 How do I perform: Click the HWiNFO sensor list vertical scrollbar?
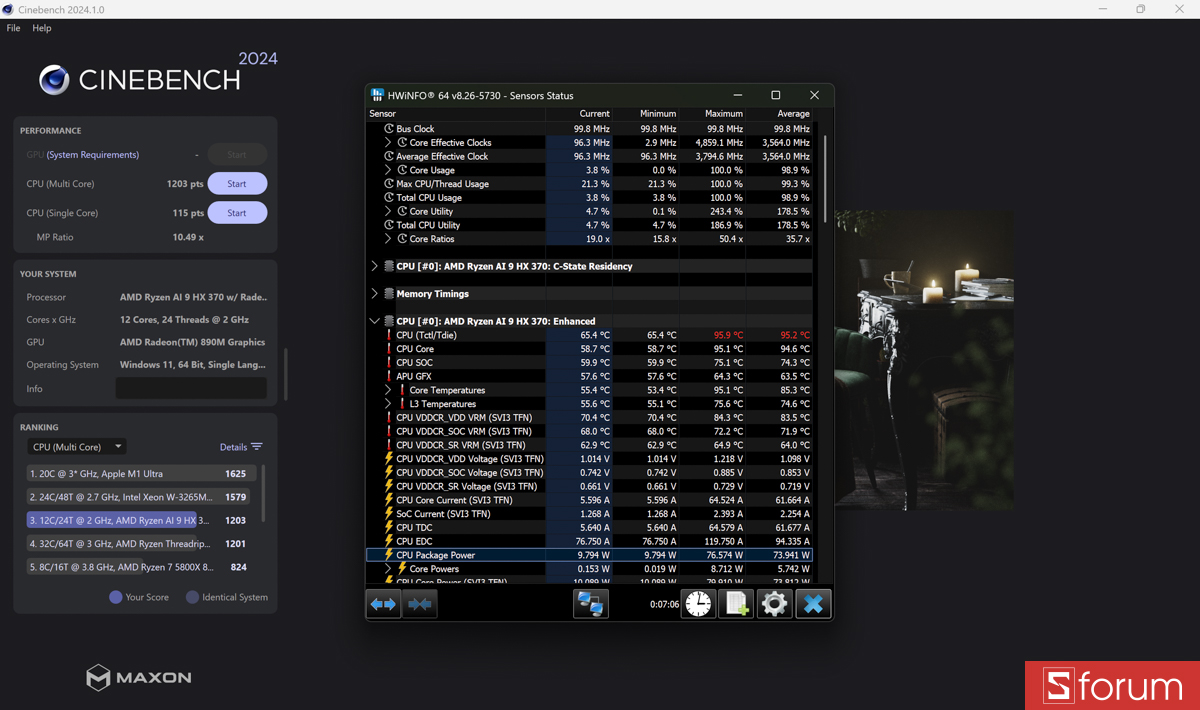coord(825,180)
